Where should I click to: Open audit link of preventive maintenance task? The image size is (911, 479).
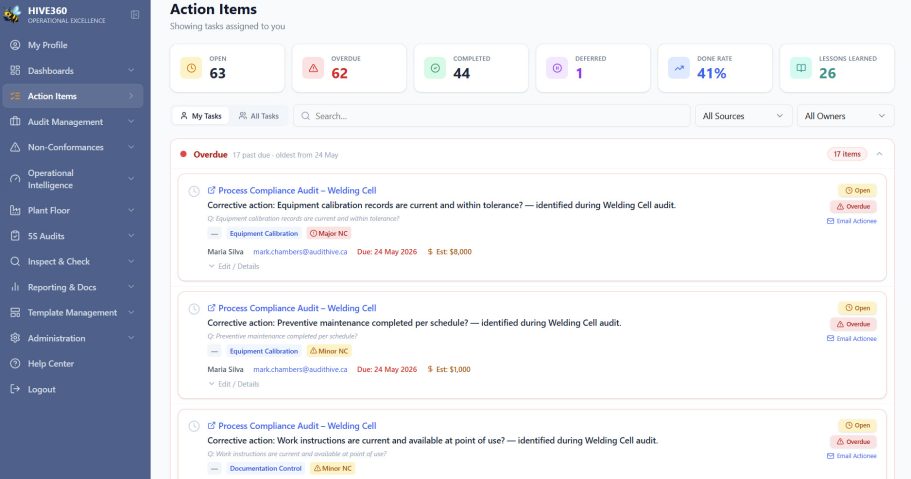point(292,308)
